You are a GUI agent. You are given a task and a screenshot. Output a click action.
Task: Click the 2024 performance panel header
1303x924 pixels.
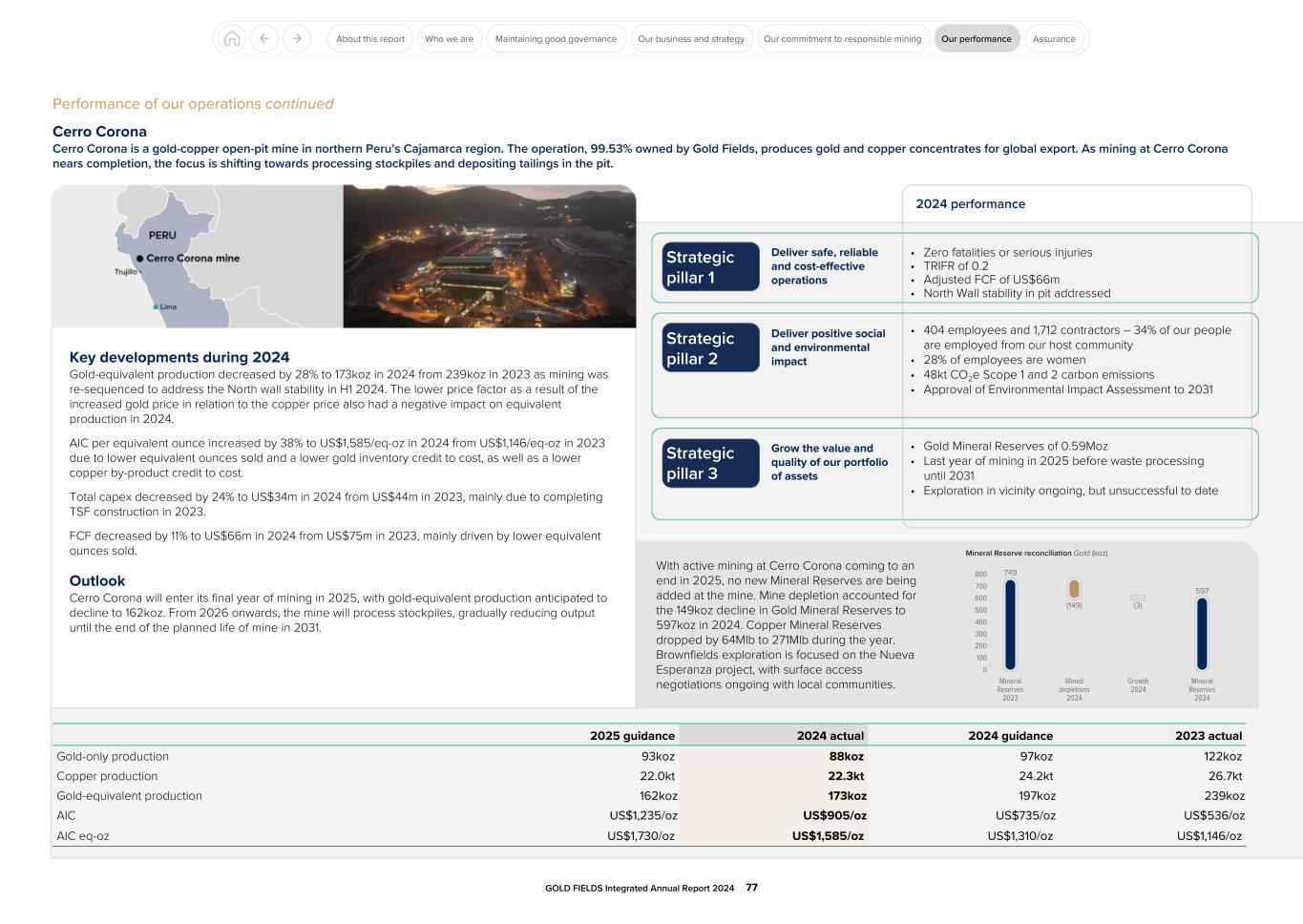pos(970,204)
